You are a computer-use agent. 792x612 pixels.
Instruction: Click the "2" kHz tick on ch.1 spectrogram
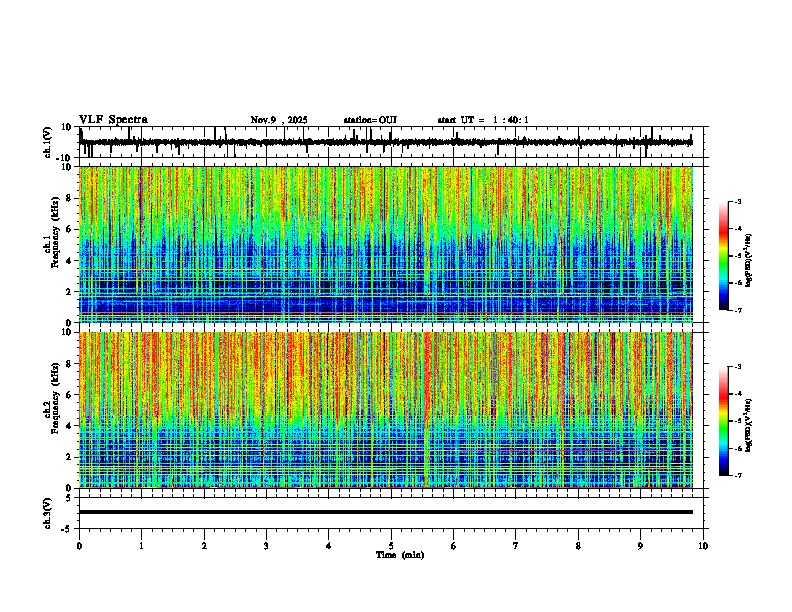(x=69, y=291)
